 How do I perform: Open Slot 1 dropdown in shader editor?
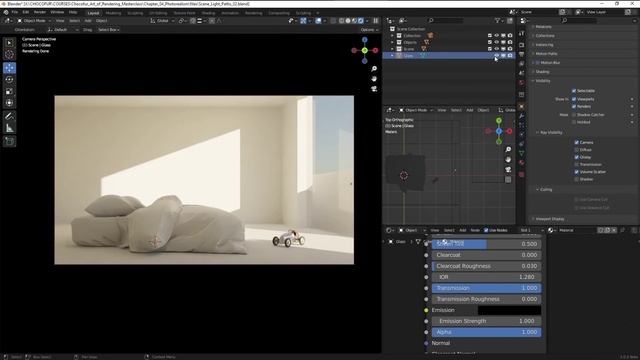(531, 230)
